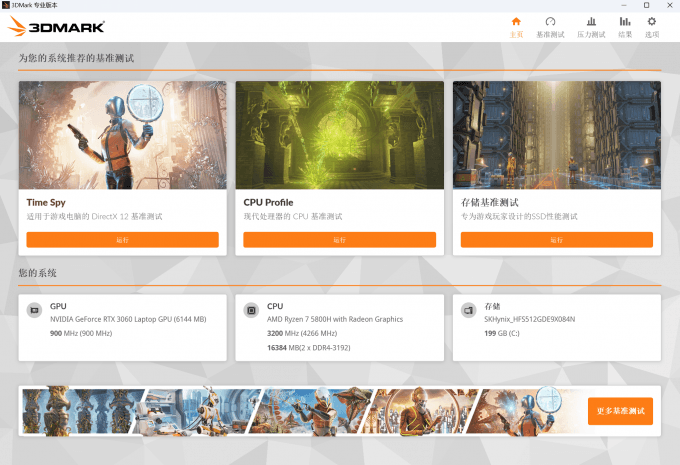Select the Time Spy thumbnail image
This screenshot has height=465, width=680.
[x=122, y=135]
